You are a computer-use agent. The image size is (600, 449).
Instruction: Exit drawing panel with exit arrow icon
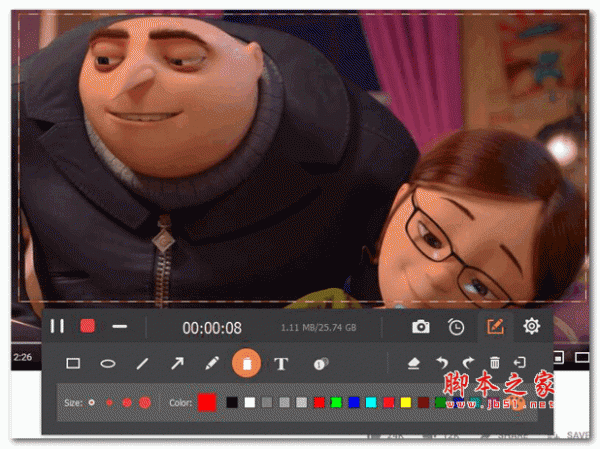(520, 362)
